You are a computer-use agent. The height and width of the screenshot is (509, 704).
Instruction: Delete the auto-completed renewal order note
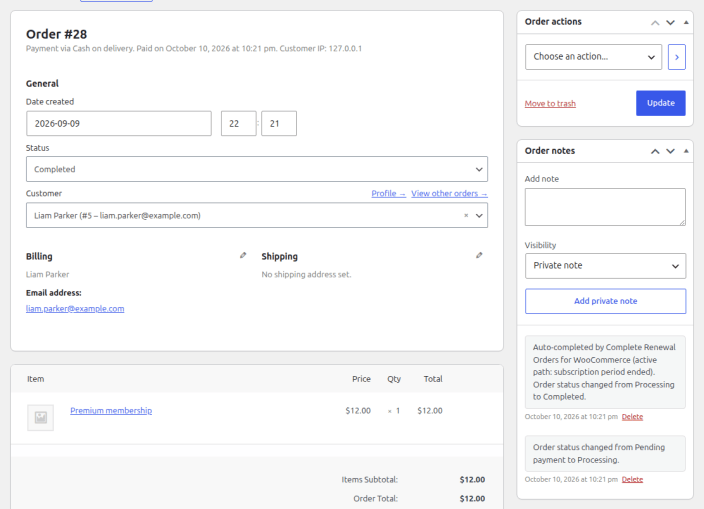point(632,417)
